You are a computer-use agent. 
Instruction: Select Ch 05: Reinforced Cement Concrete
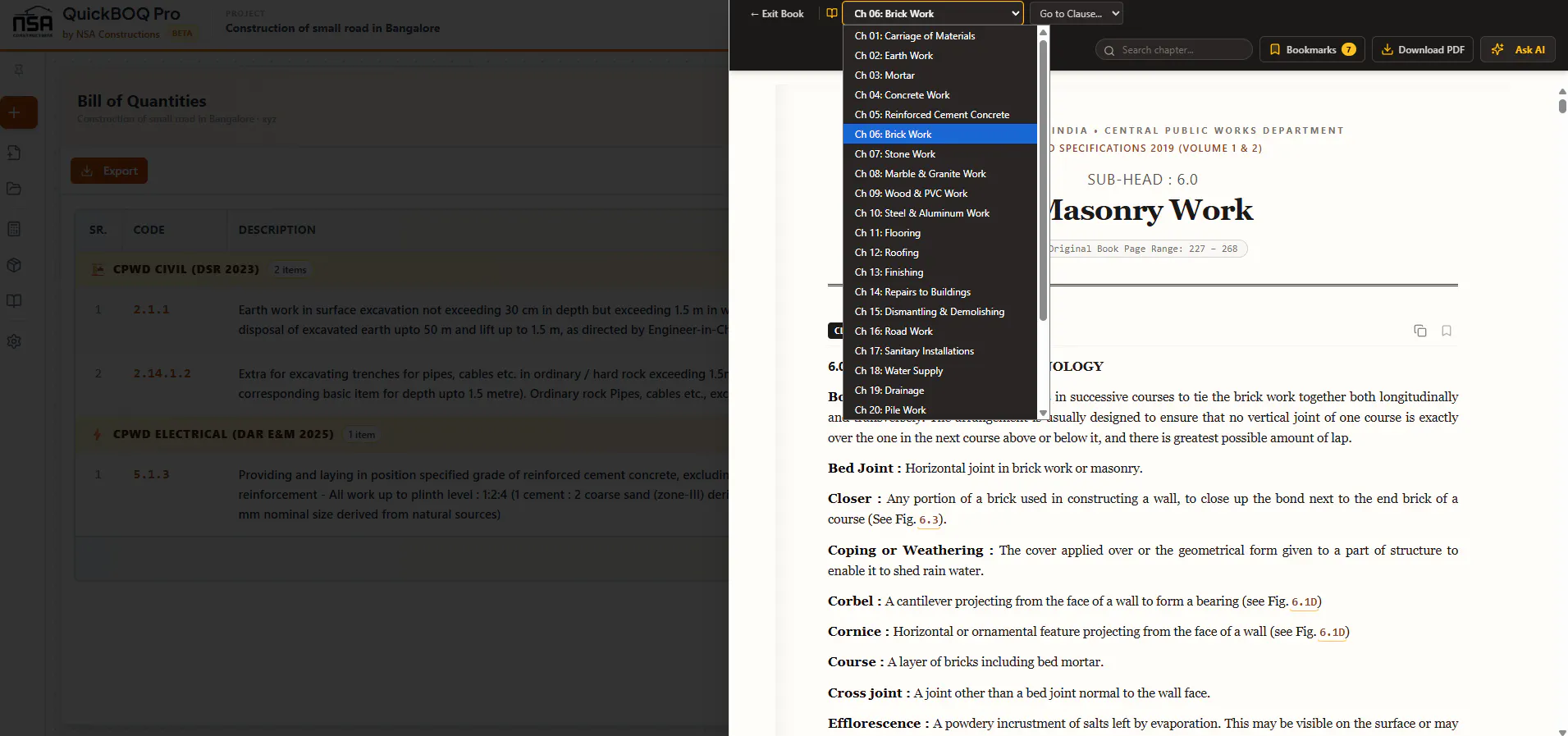pyautogui.click(x=940, y=115)
